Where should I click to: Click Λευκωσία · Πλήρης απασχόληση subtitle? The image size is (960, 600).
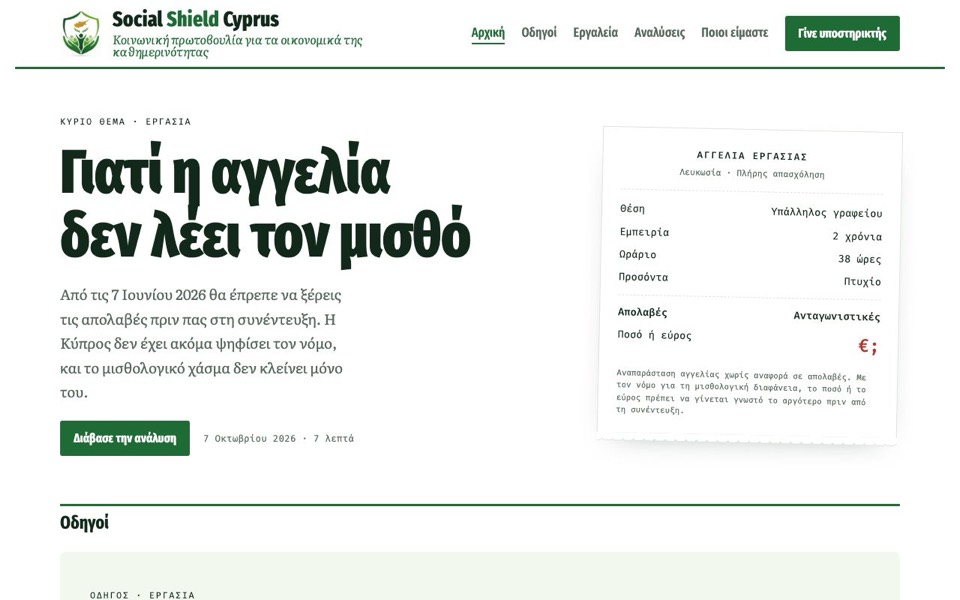point(752,174)
